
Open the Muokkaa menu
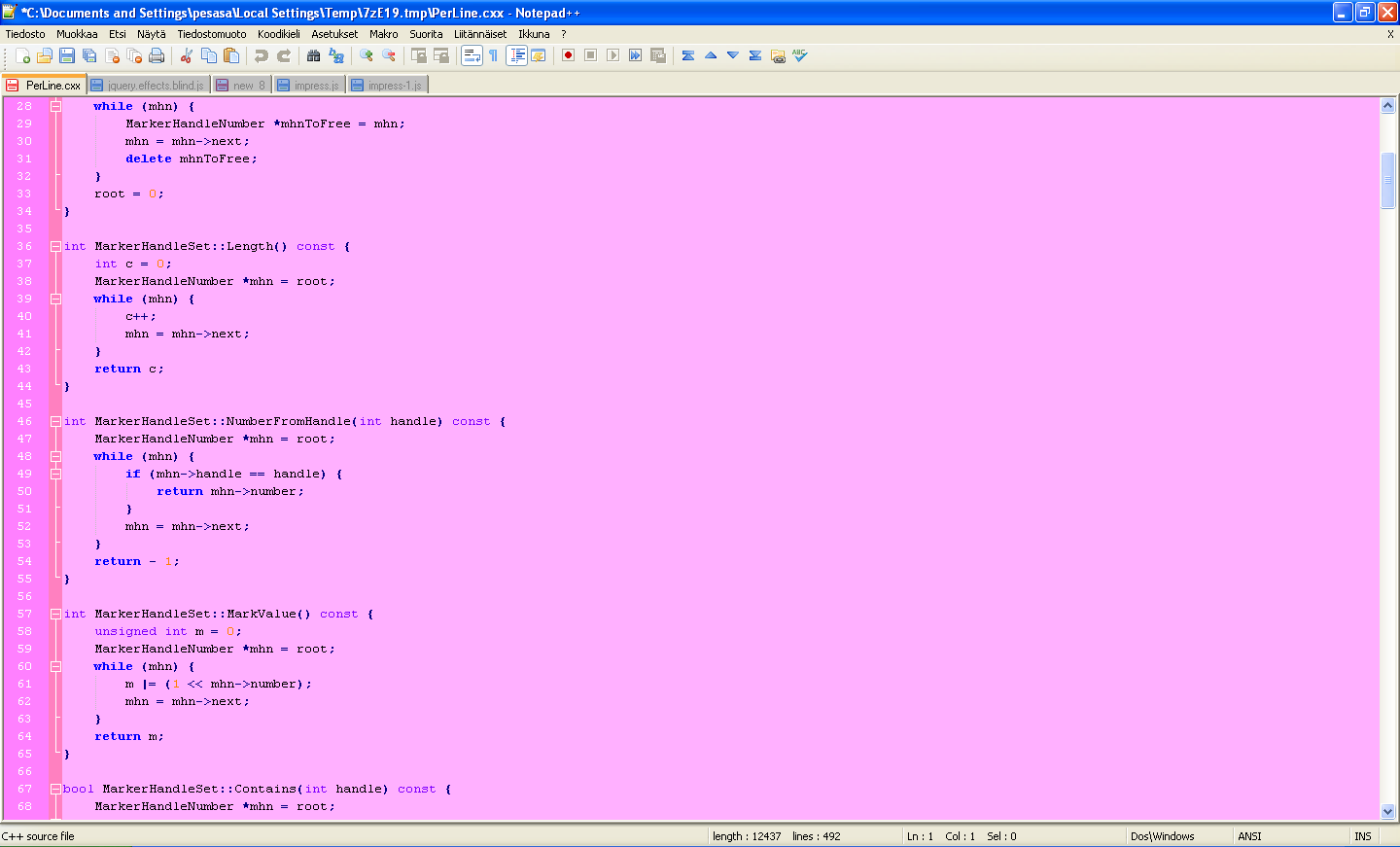click(77, 34)
